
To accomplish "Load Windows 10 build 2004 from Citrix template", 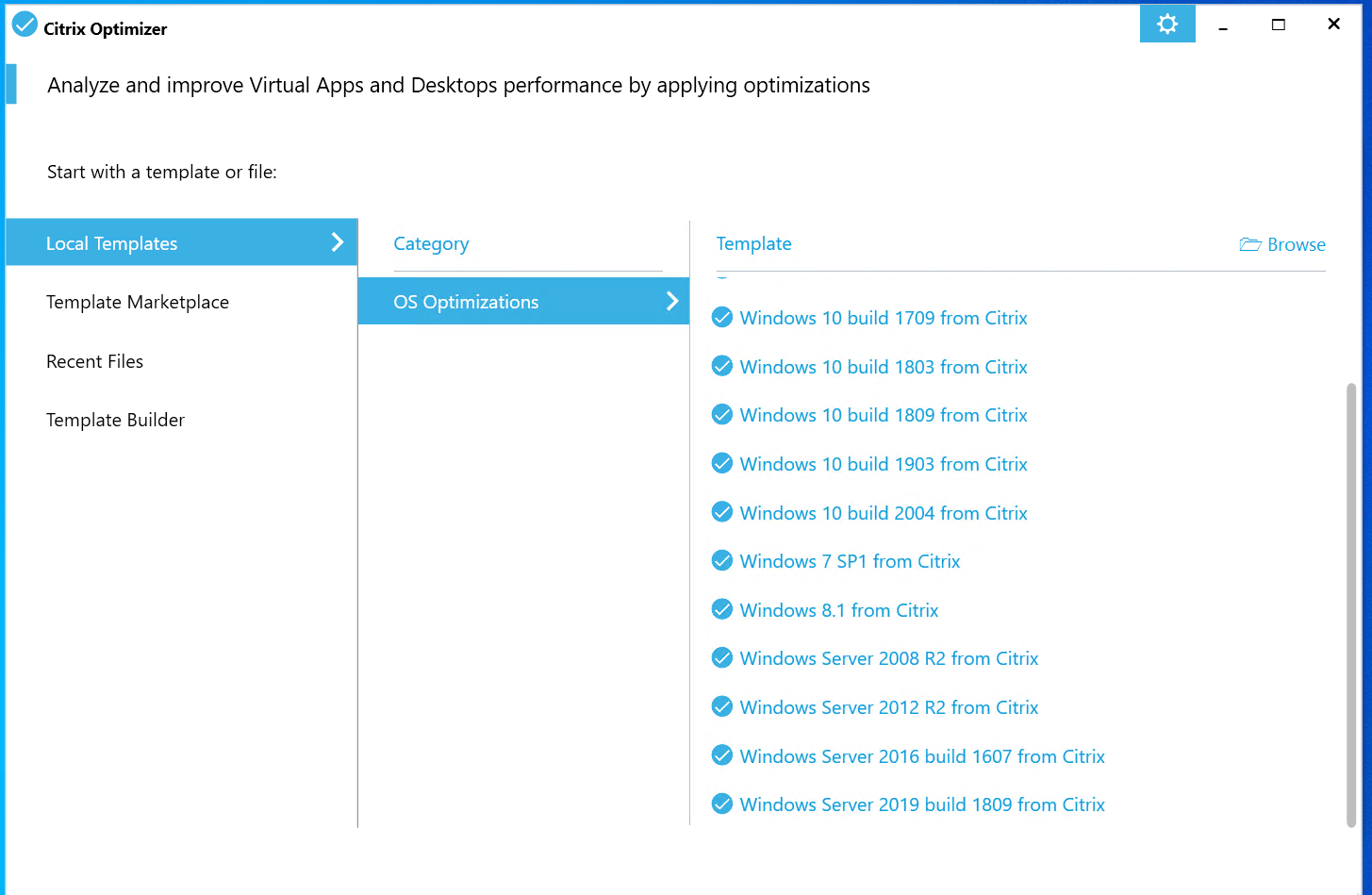I will pyautogui.click(x=884, y=513).
